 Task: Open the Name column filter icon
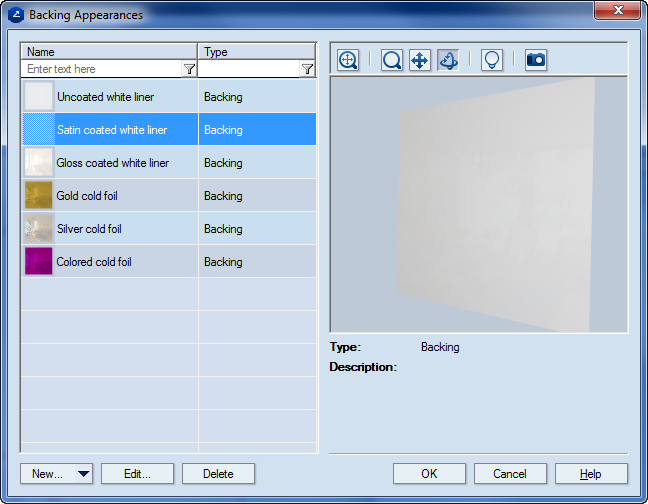pos(189,69)
